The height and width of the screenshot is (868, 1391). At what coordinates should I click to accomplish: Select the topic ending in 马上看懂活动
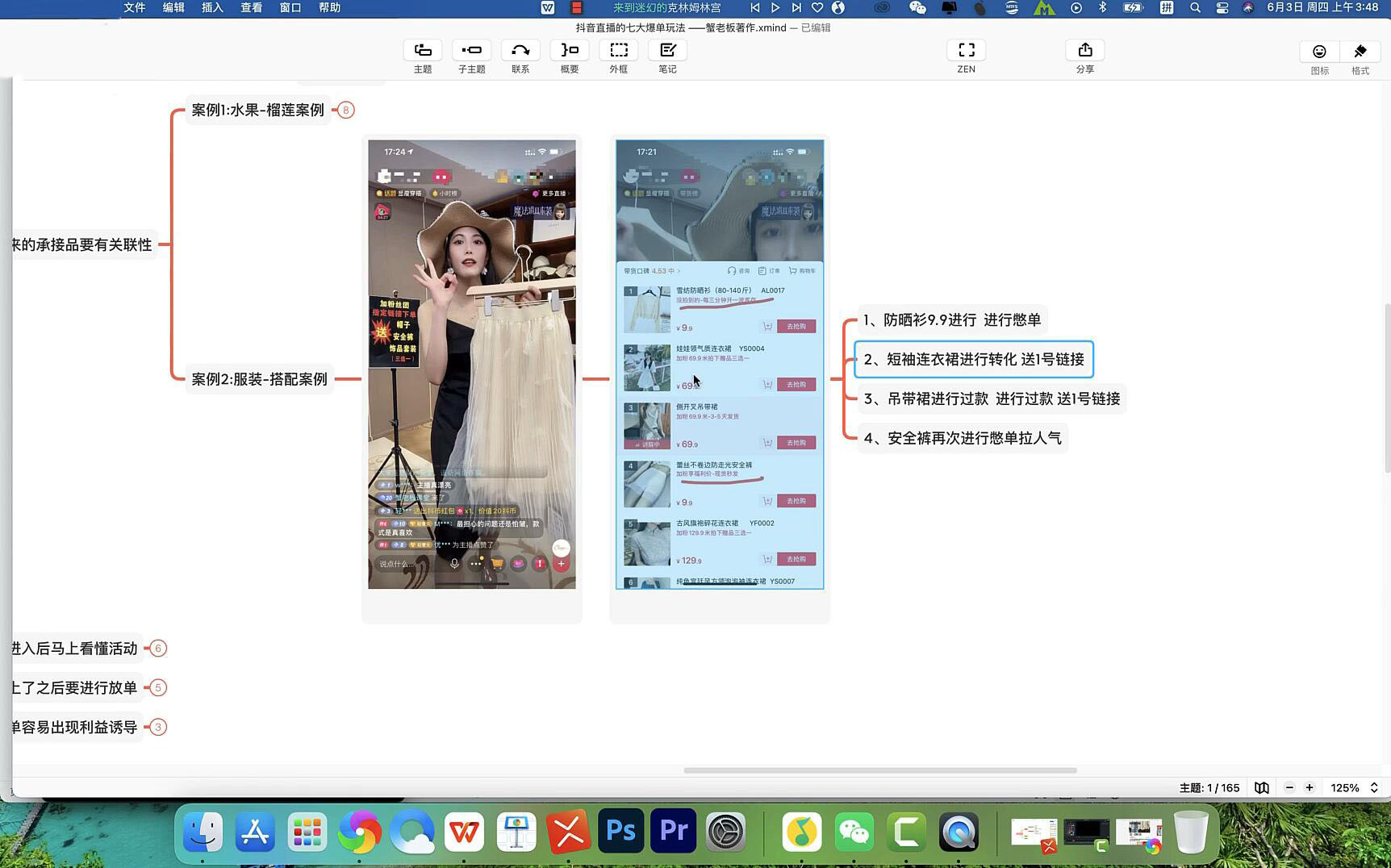[76, 649]
